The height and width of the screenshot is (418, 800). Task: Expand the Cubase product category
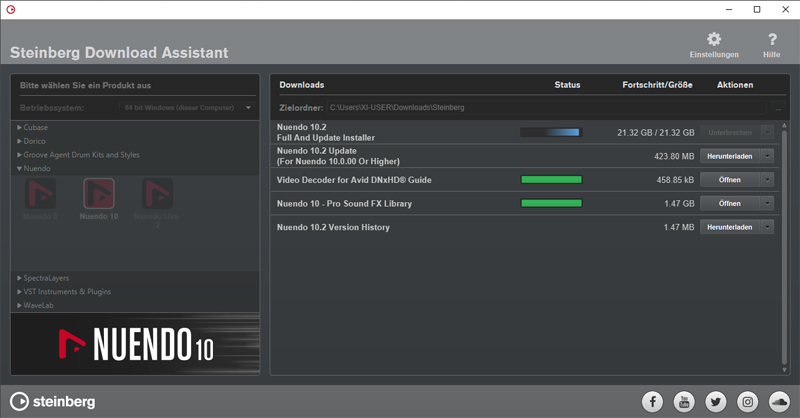[19, 127]
